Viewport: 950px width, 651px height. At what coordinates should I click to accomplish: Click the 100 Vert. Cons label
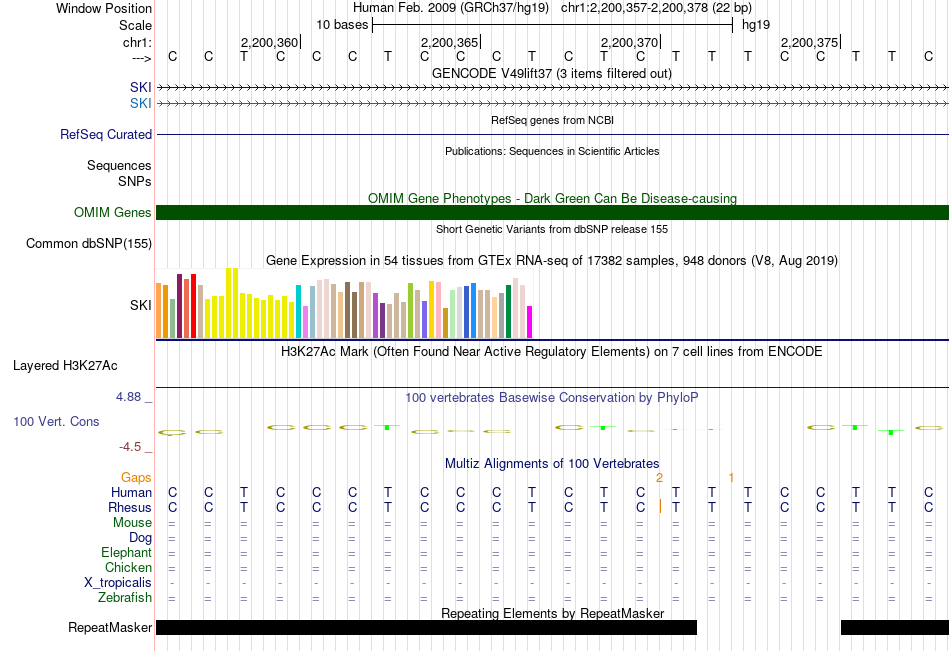point(56,422)
